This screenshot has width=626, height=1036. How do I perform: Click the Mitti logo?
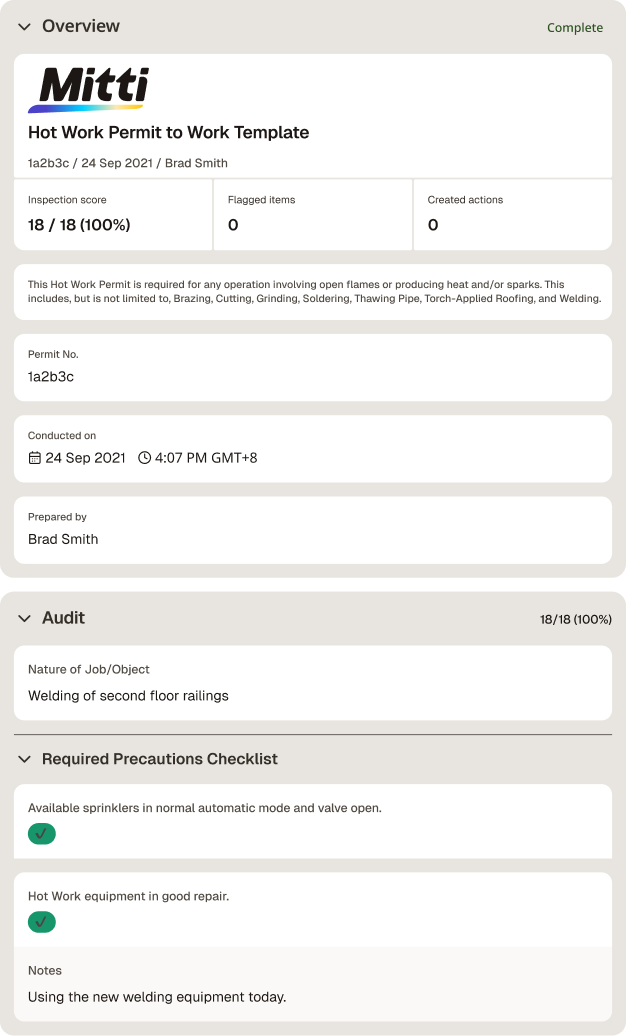(x=89, y=89)
